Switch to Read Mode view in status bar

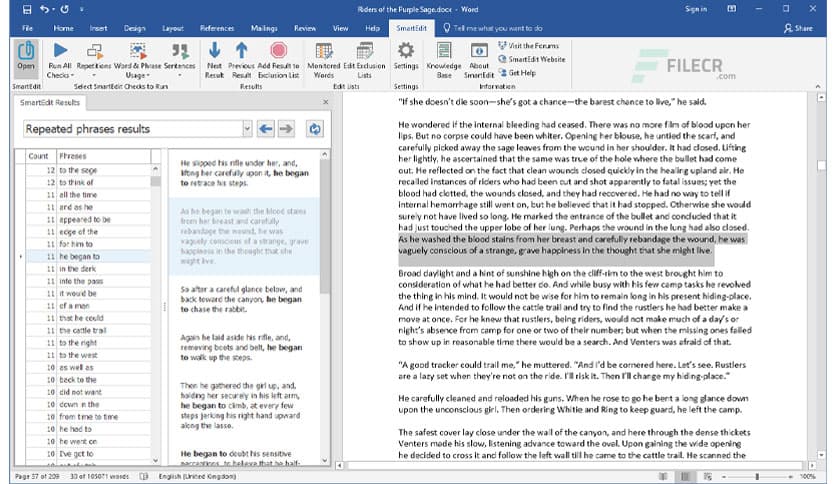pos(663,476)
